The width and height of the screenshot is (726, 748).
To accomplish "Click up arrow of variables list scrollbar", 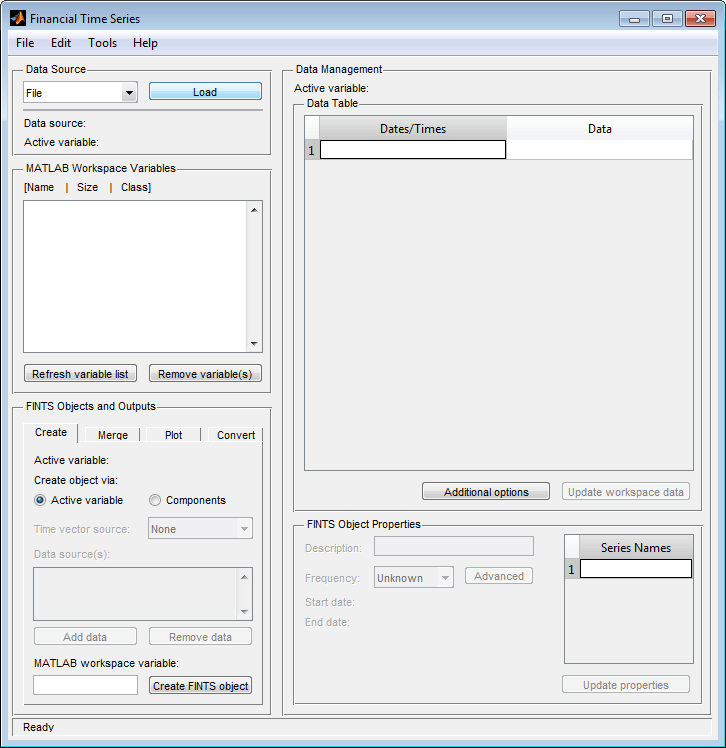I will pos(254,210).
